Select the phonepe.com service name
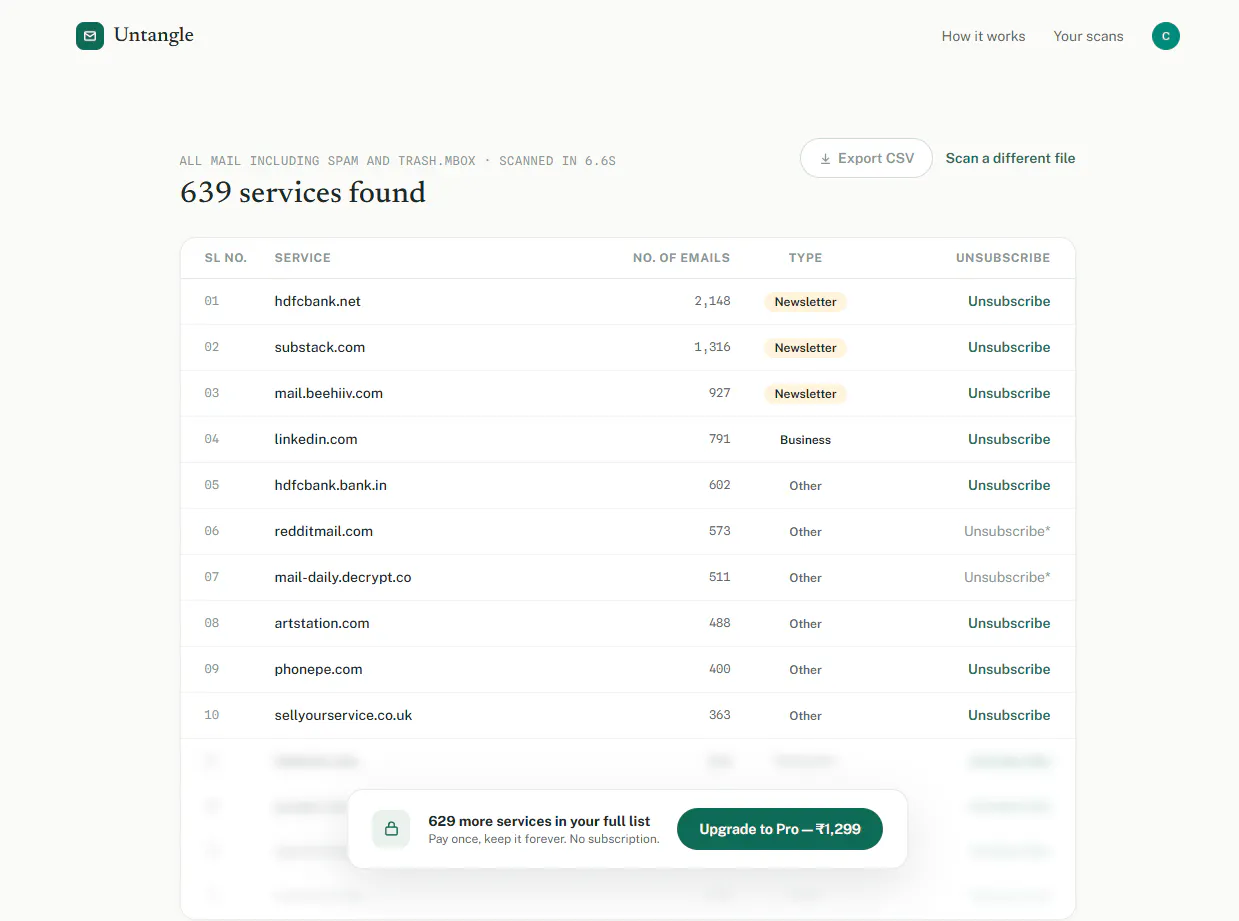 pyautogui.click(x=318, y=669)
